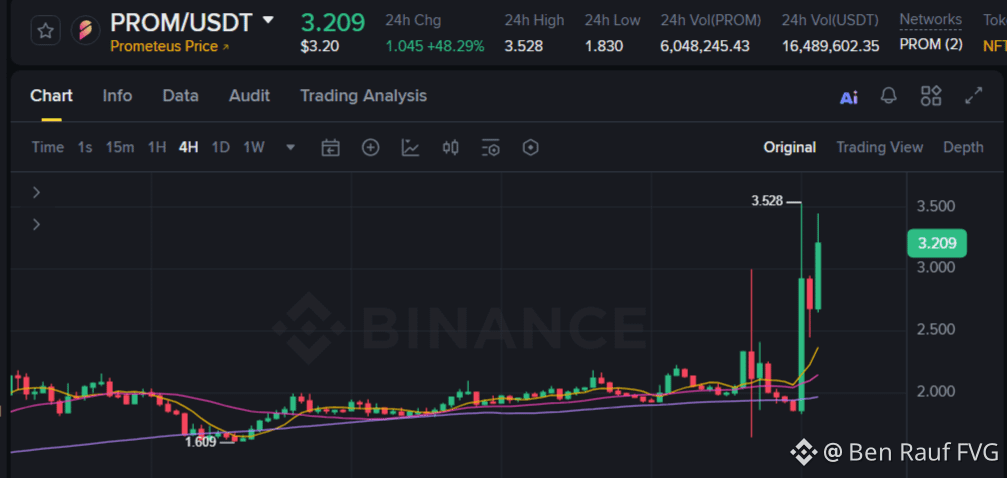Image resolution: width=1007 pixels, height=478 pixels.
Task: Launch the AI assistant icon
Action: pos(849,97)
